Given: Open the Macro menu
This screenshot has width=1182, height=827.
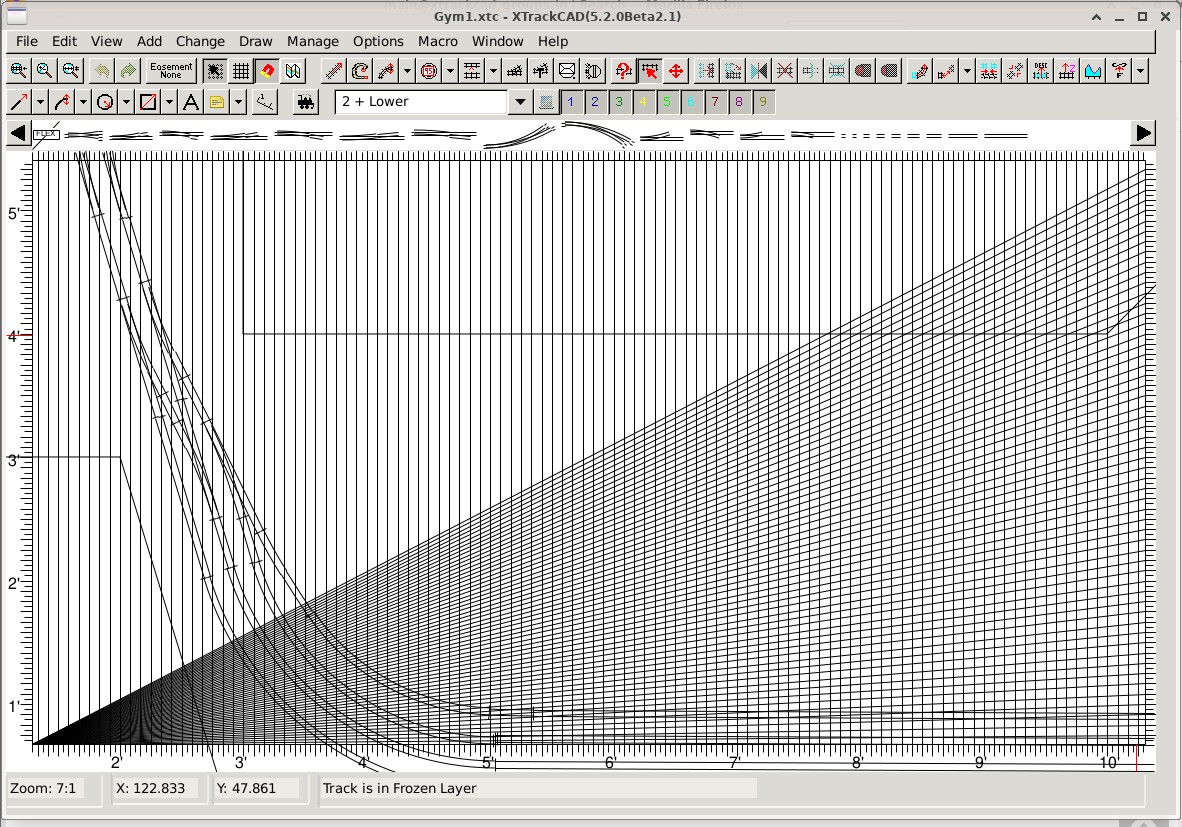Looking at the screenshot, I should tap(438, 41).
